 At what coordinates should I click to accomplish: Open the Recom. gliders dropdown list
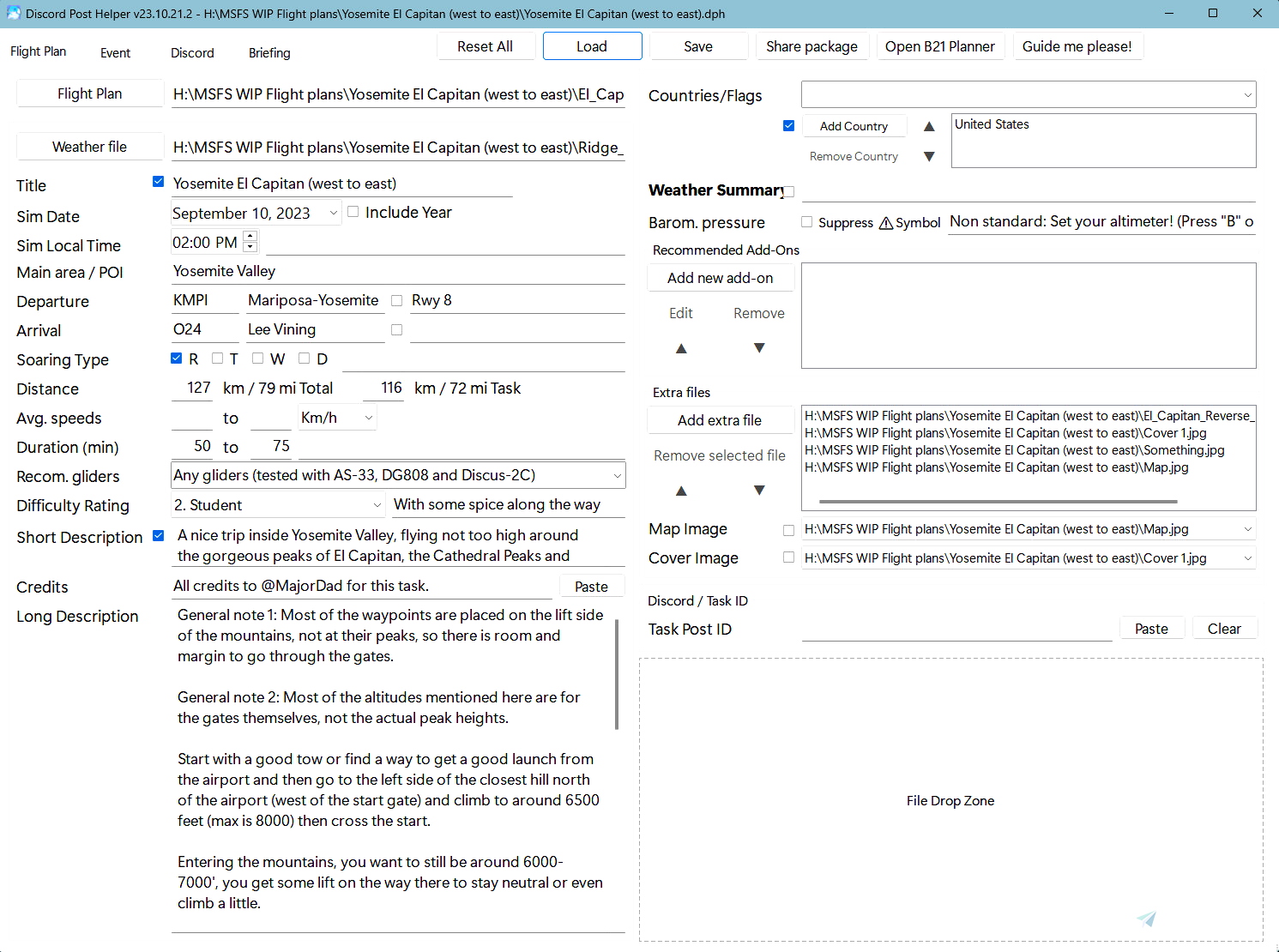(x=617, y=475)
